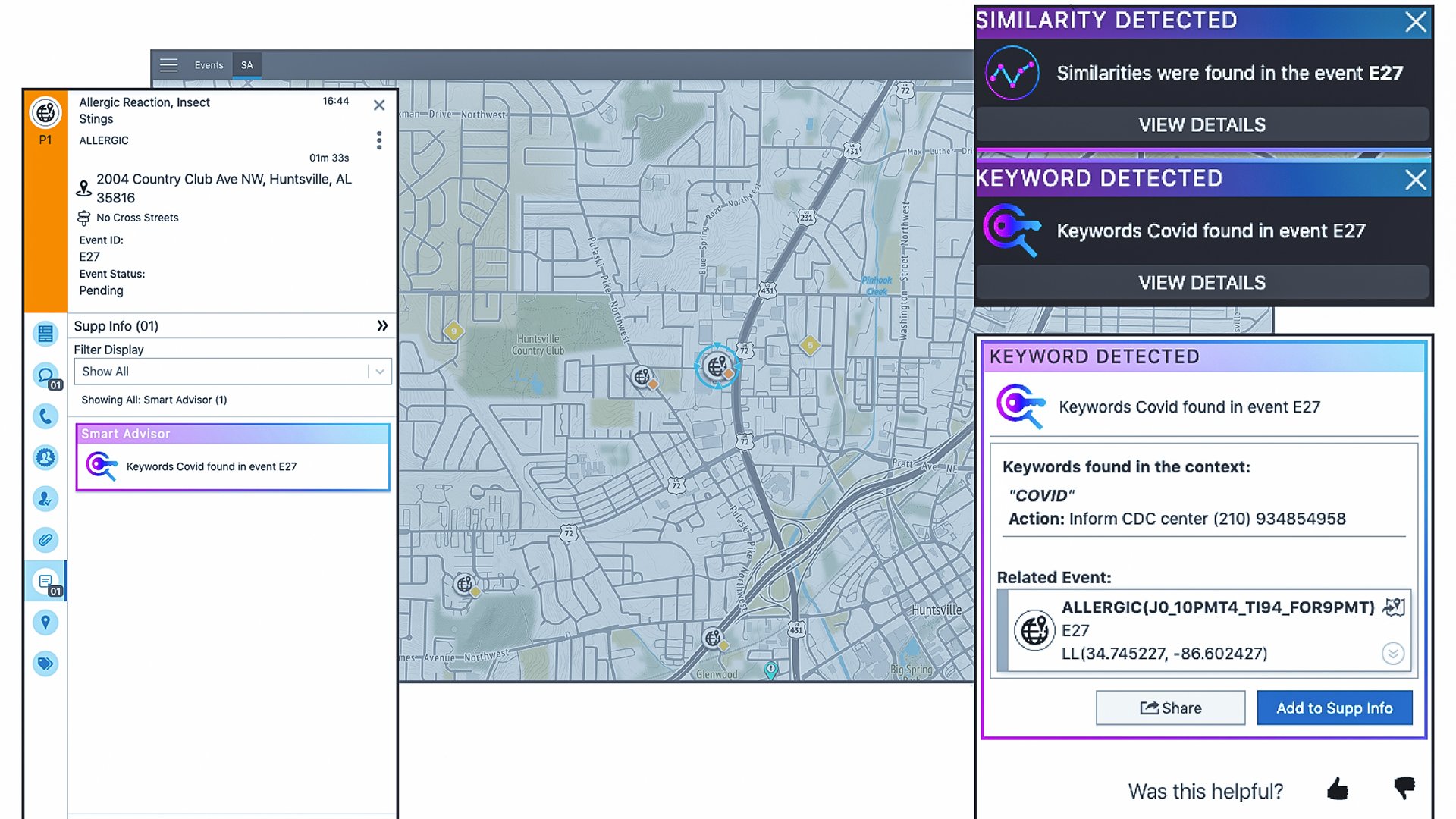Expand the related event ALLERGIC chevron

pyautogui.click(x=1392, y=653)
